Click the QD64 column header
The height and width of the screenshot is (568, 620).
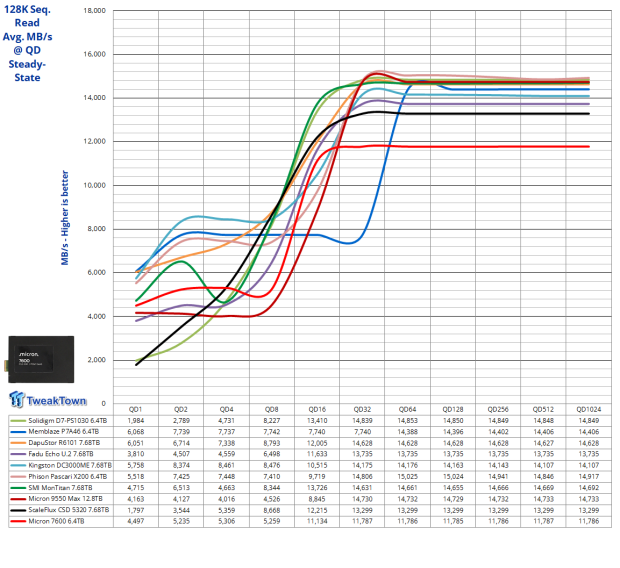(407, 409)
